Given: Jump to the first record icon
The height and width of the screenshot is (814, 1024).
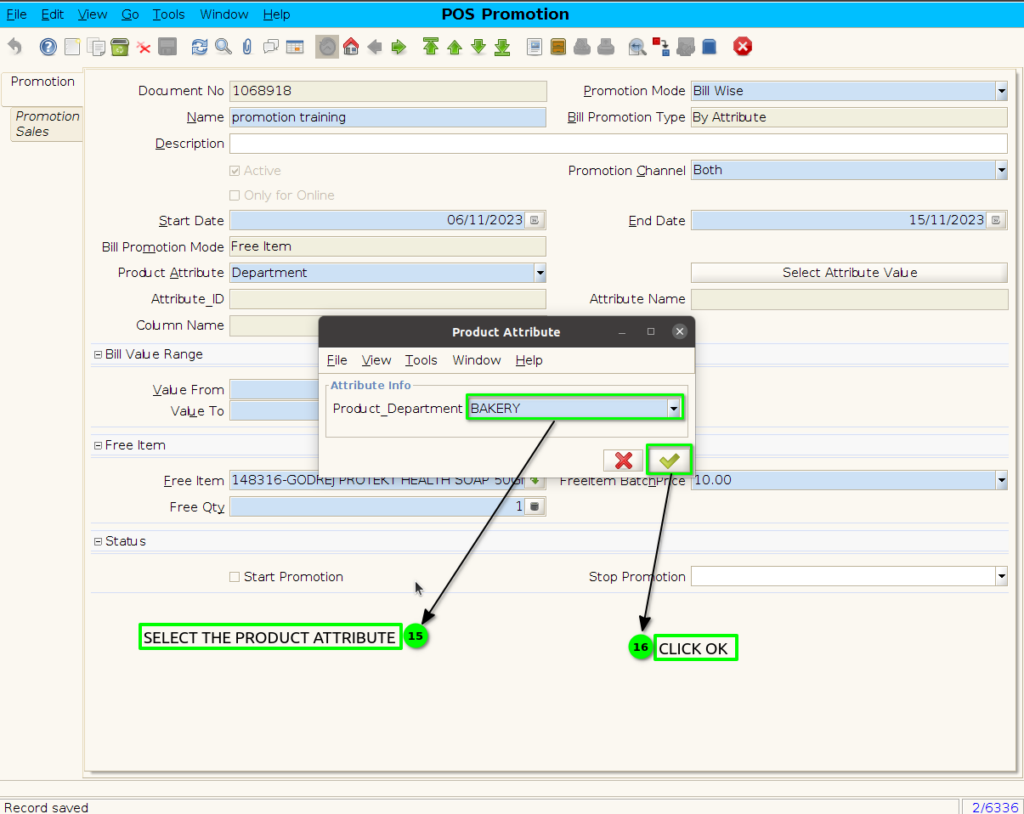Looking at the screenshot, I should (430, 46).
